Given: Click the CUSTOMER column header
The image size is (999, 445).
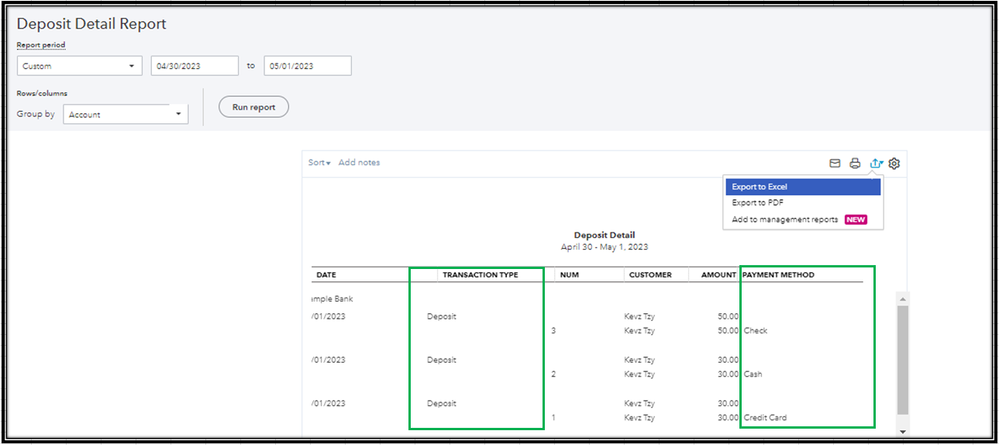Looking at the screenshot, I should [650, 275].
